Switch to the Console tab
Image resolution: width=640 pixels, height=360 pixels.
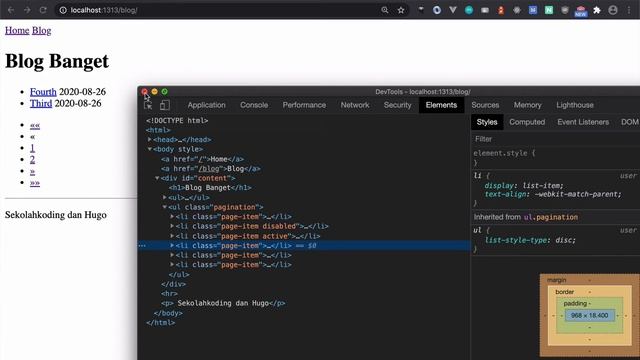(x=254, y=105)
